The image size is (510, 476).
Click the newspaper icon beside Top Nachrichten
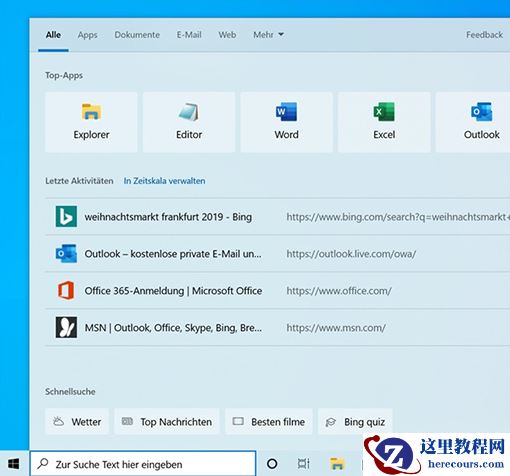pos(127,421)
